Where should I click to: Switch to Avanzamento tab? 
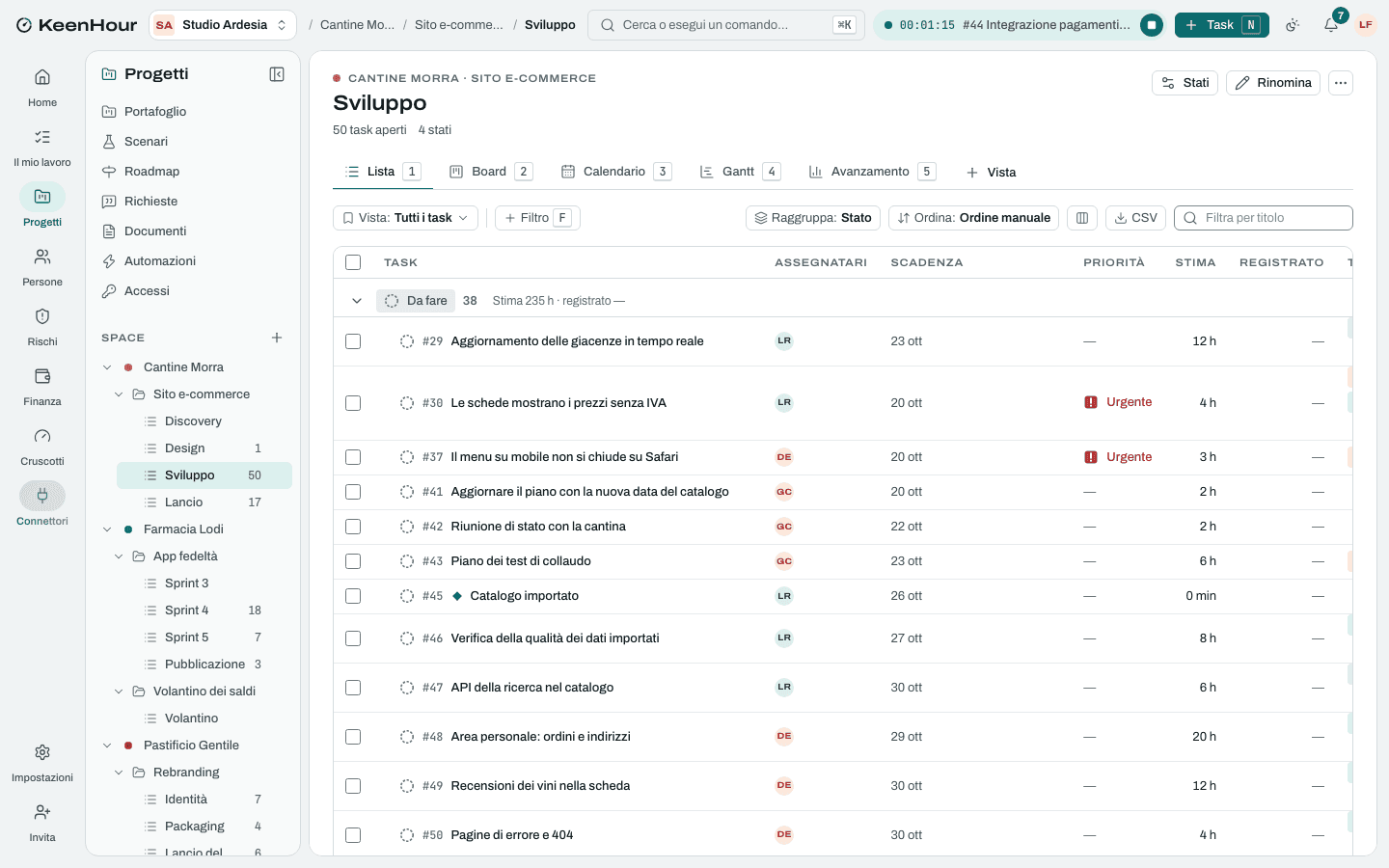coord(872,172)
